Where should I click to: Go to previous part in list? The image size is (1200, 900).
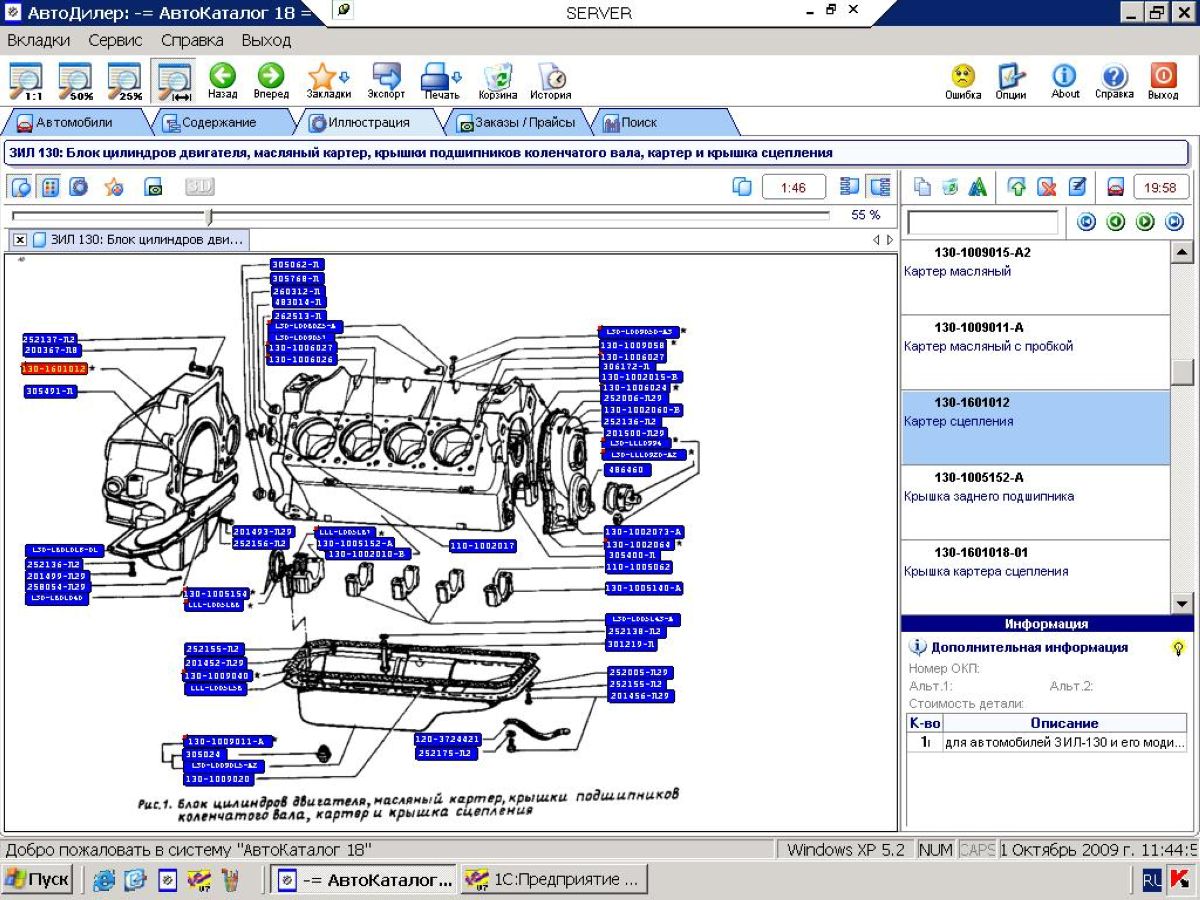pos(1116,222)
